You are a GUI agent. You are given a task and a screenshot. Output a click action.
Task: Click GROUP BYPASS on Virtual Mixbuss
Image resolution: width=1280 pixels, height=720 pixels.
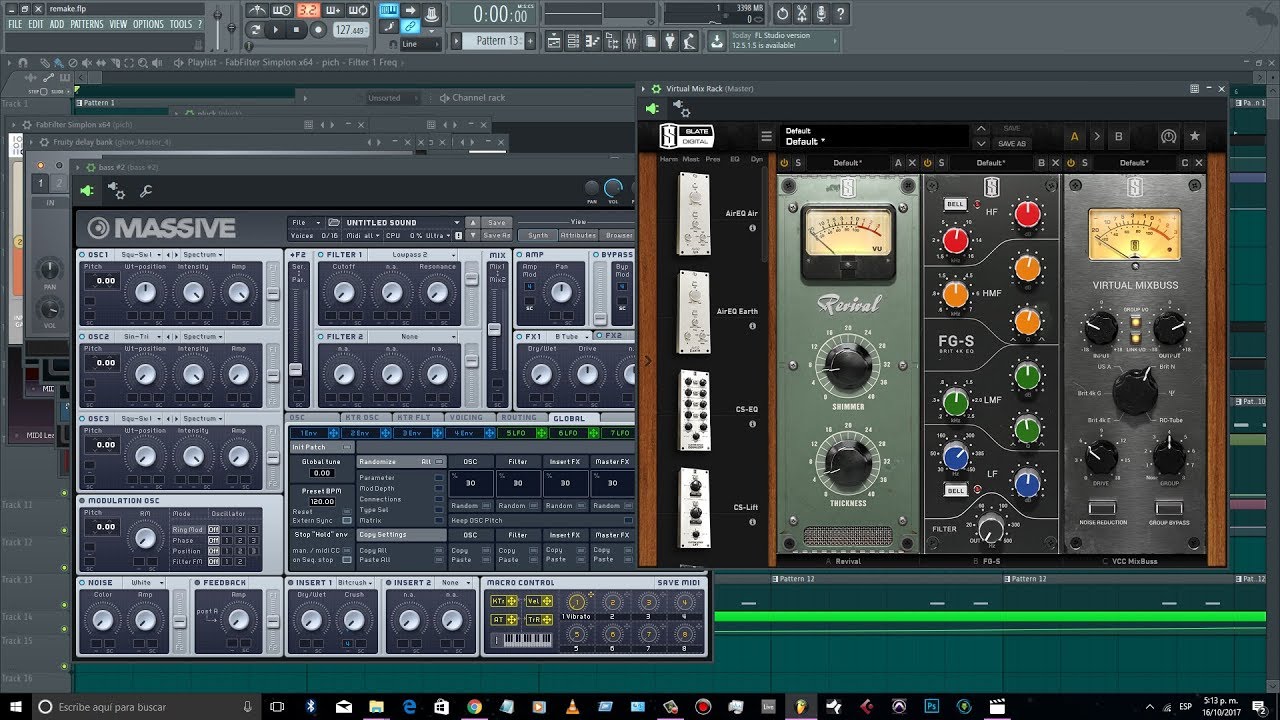(1168, 510)
